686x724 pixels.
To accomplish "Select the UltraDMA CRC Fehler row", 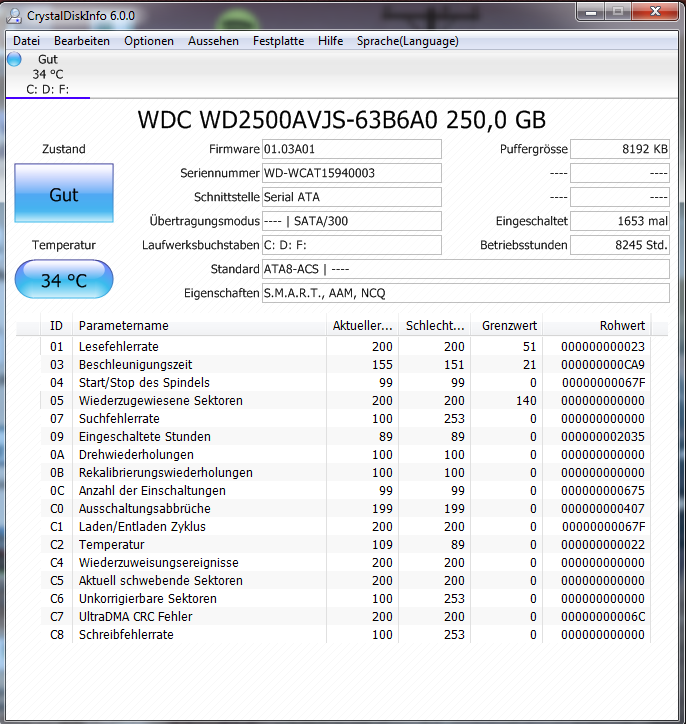I will coord(345,616).
